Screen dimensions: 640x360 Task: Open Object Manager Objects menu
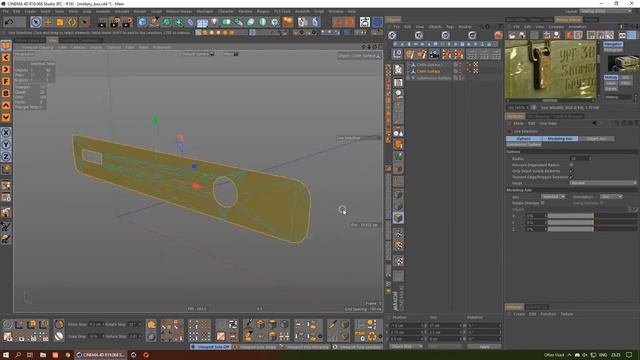point(435,27)
